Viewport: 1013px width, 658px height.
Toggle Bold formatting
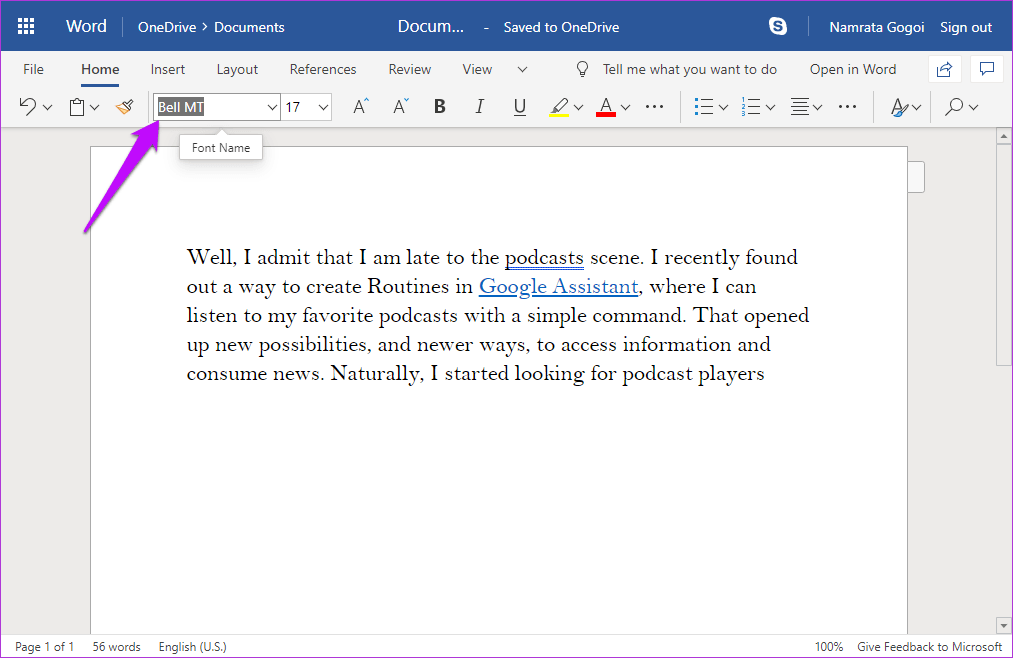pyautogui.click(x=439, y=107)
